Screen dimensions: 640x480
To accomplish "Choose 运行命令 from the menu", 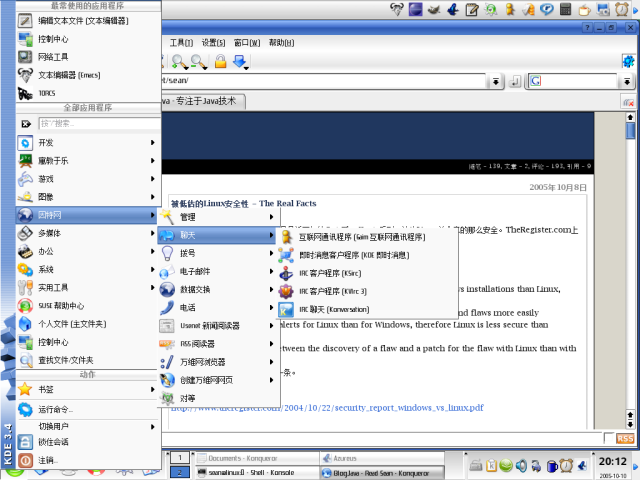I will [x=88, y=409].
